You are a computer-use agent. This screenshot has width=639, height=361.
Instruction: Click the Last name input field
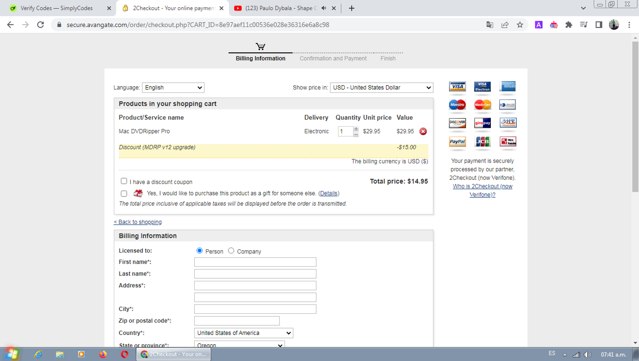[x=255, y=274]
